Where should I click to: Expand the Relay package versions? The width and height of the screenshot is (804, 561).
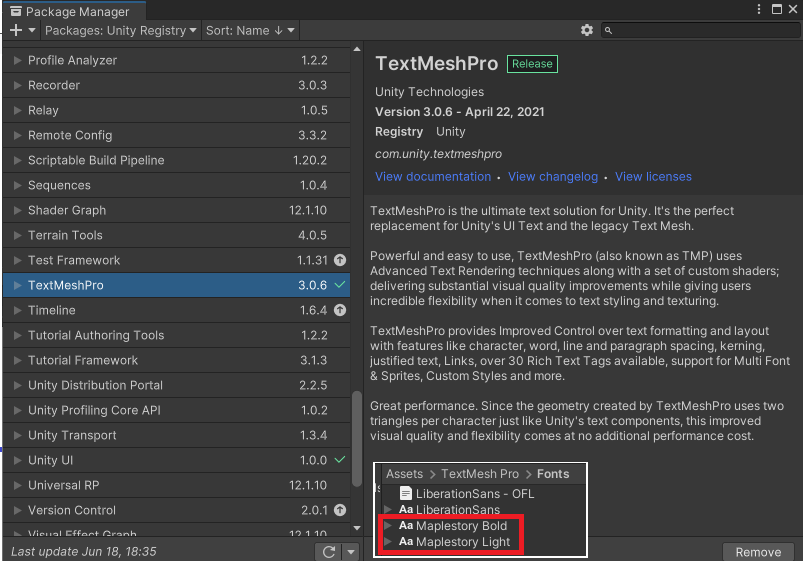click(x=17, y=110)
